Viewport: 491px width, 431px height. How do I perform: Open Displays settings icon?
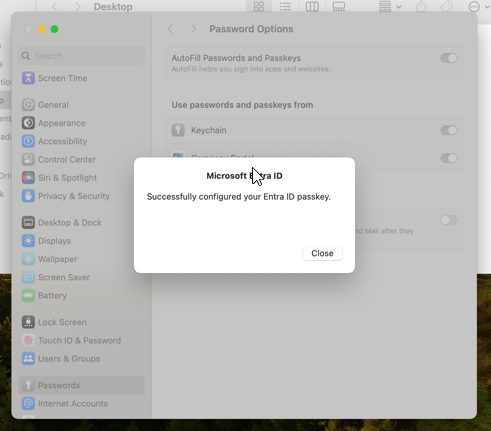(x=28, y=241)
